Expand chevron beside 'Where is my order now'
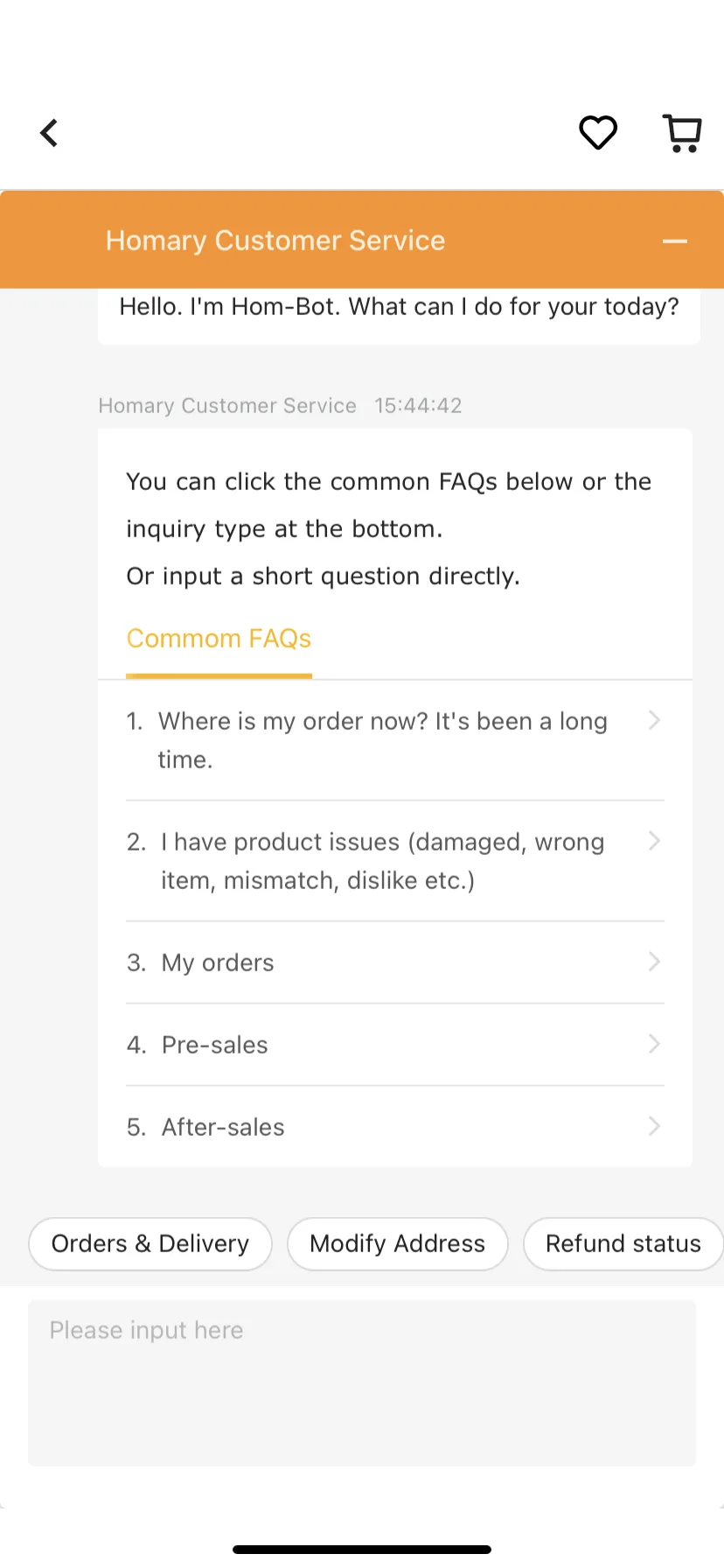Image resolution: width=724 pixels, height=1568 pixels. click(x=654, y=720)
